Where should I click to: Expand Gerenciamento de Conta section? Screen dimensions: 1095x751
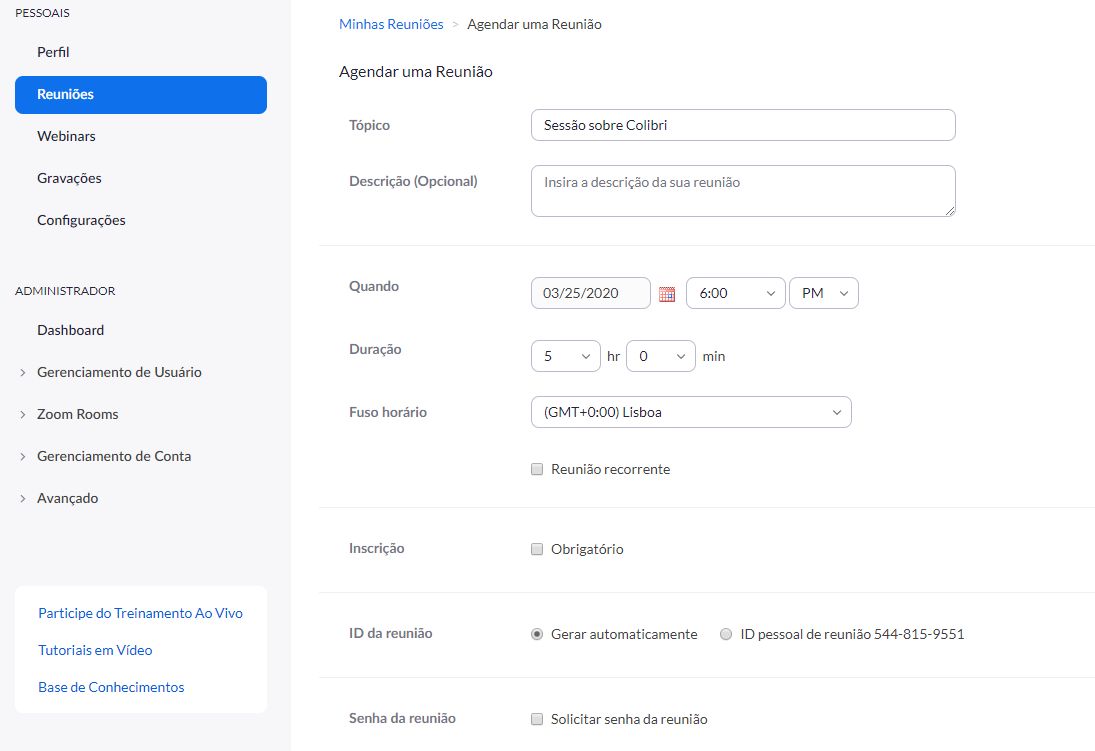[114, 456]
